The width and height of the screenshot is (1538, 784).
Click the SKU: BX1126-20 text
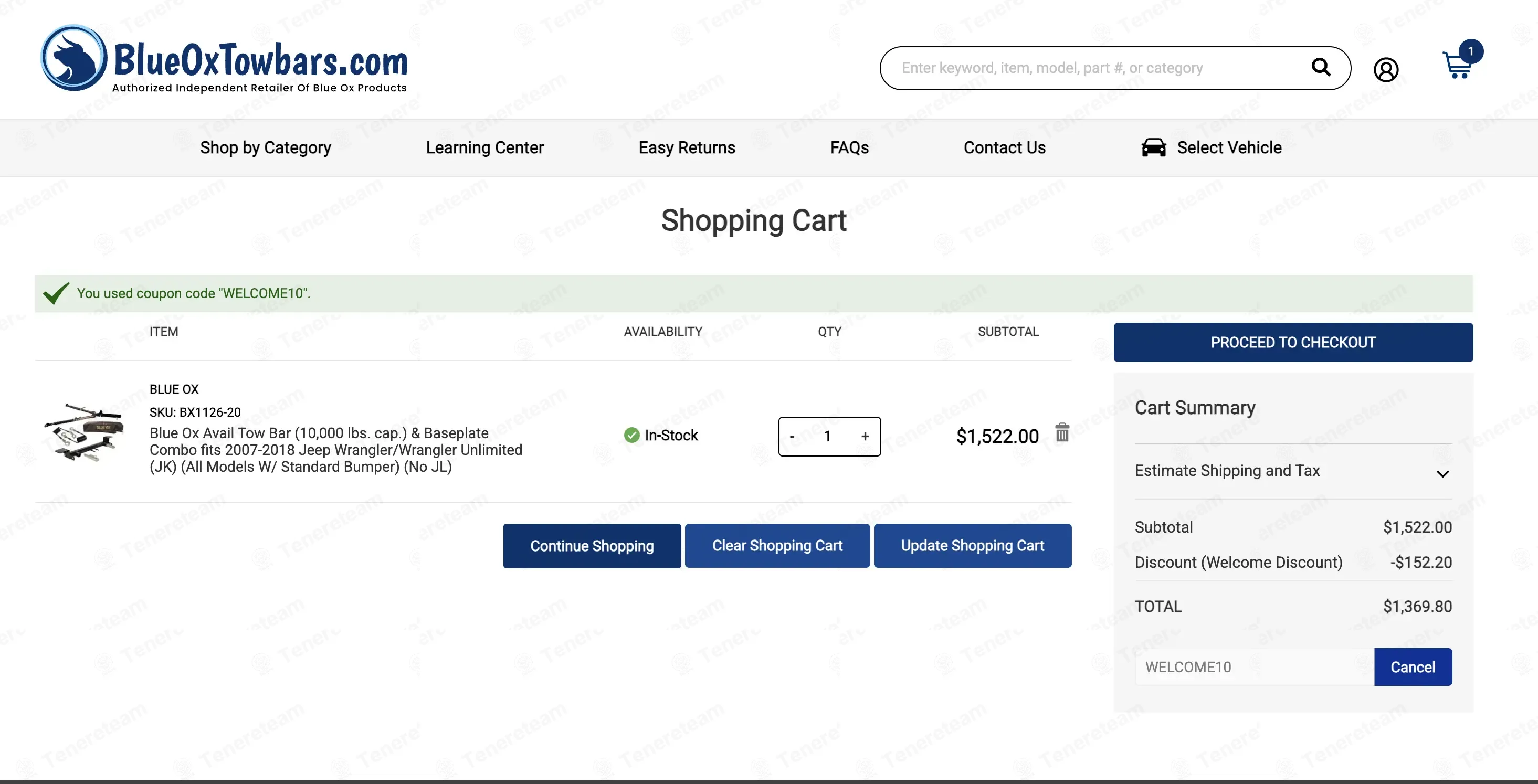pos(195,412)
